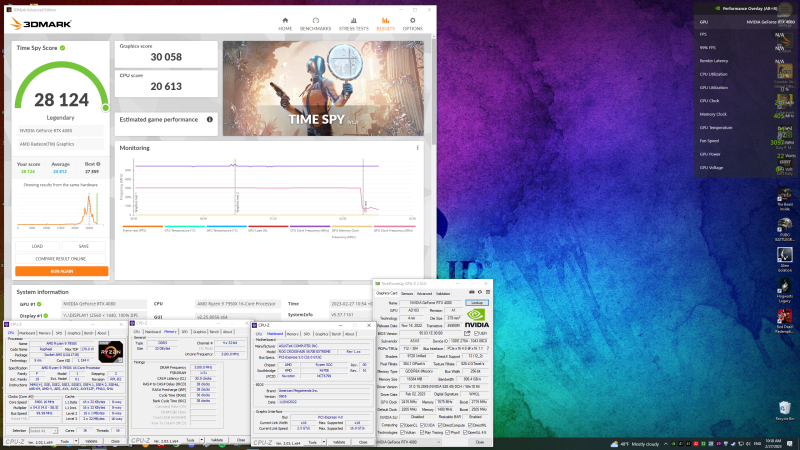Click the taskbar volume icon
The width and height of the screenshot is (800, 450).
748,444
